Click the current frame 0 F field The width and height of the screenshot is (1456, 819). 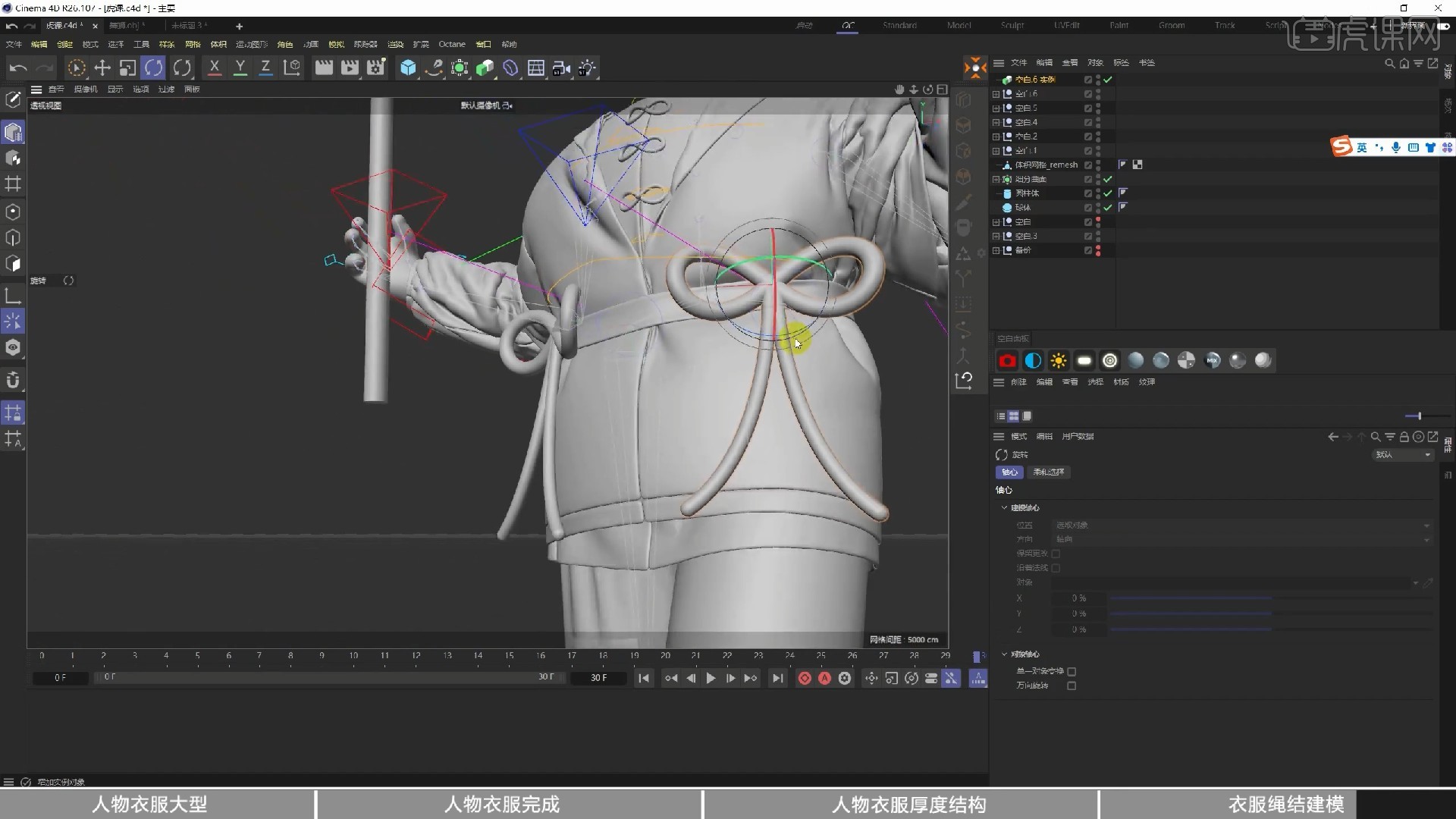[x=60, y=678]
